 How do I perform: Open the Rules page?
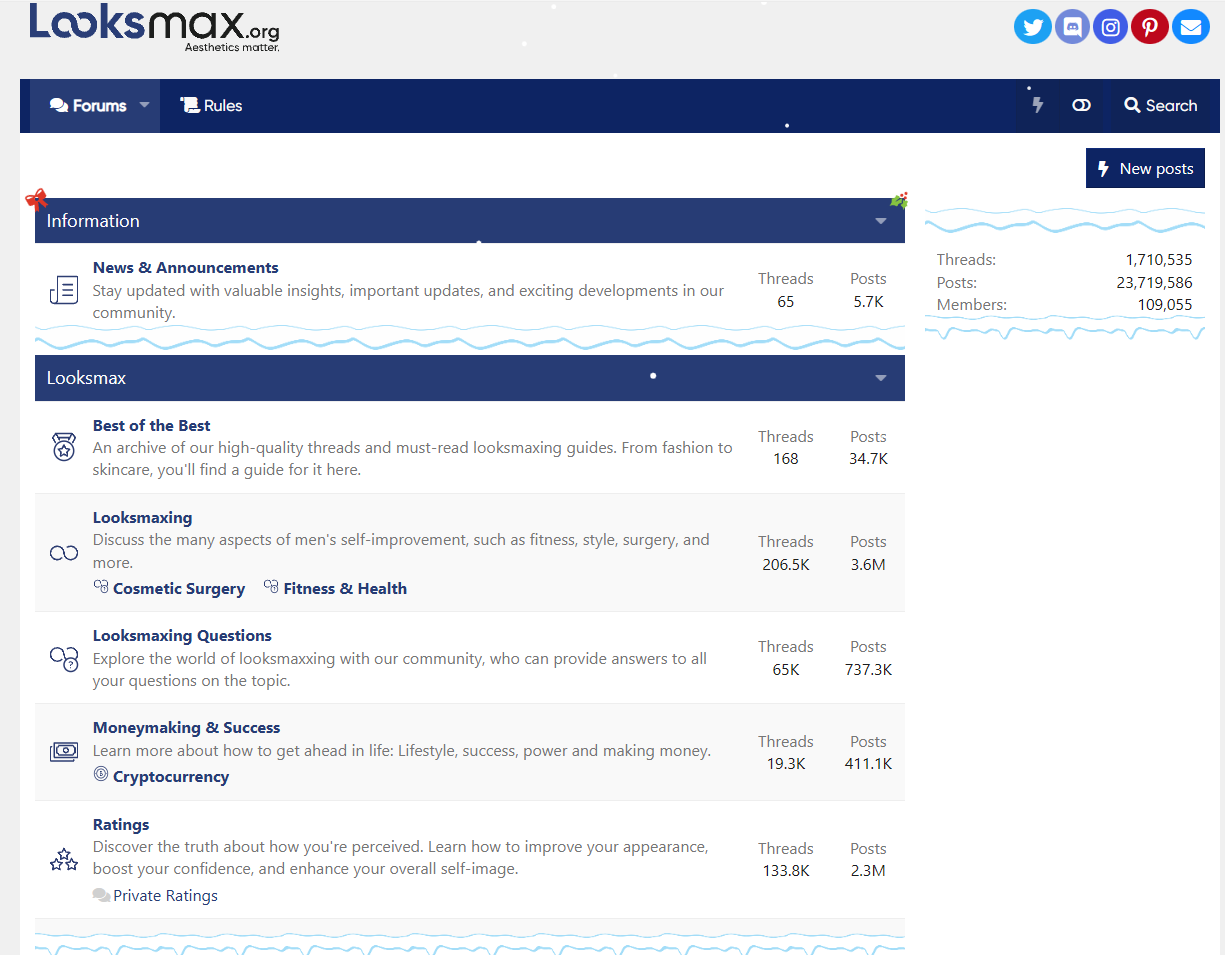coord(211,105)
